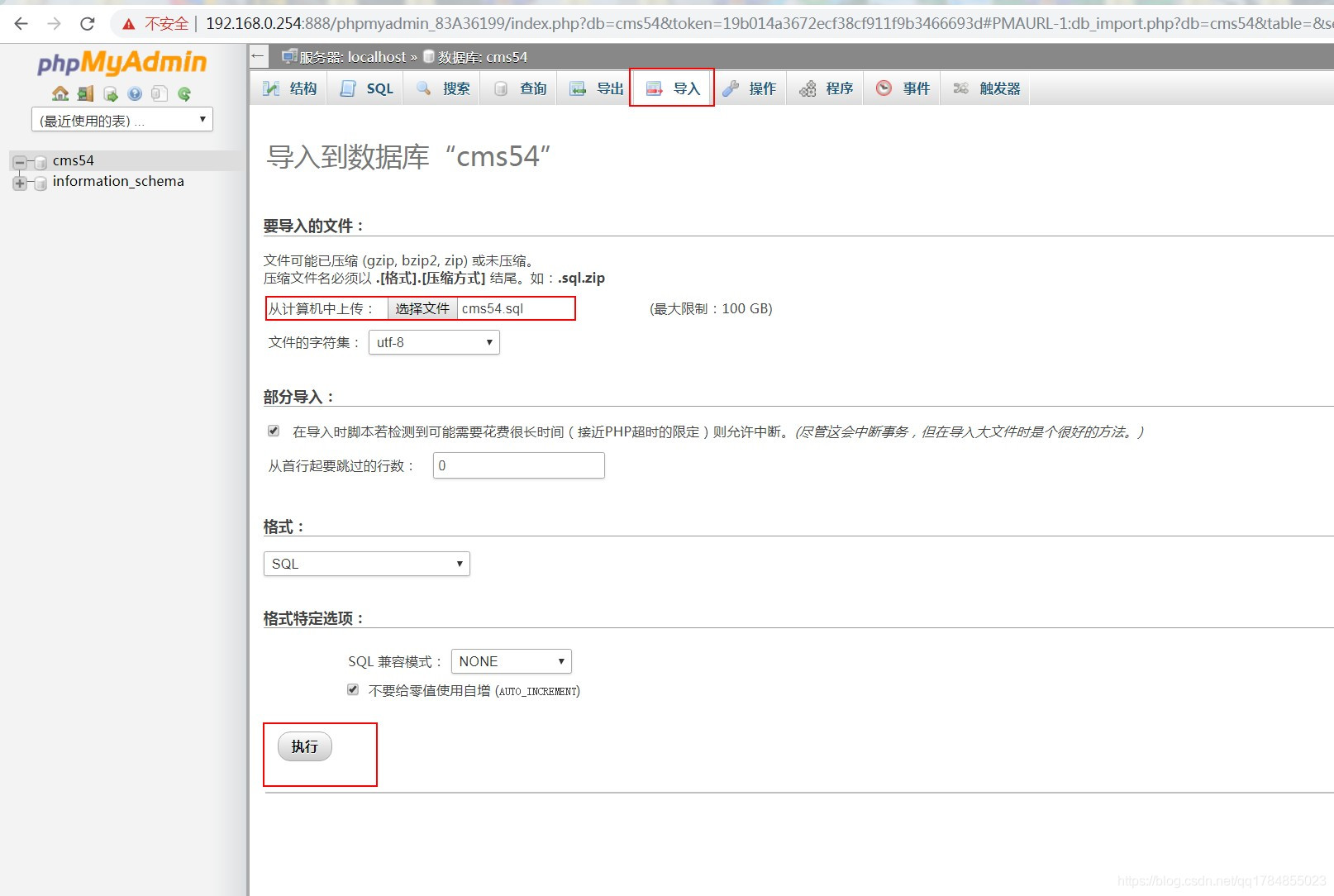This screenshot has width=1334, height=896.
Task: Click the 最大限制 100 GB text
Action: pos(711,308)
